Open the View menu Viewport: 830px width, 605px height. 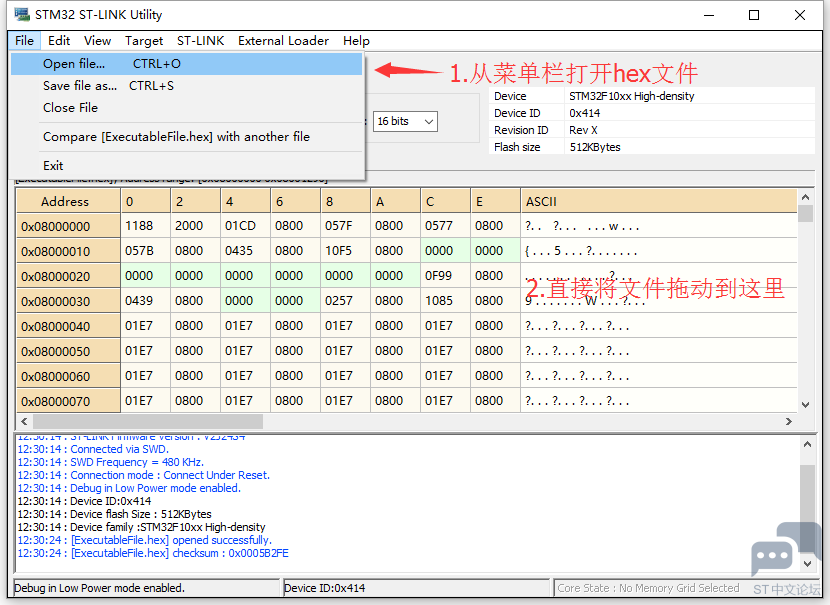coord(97,41)
